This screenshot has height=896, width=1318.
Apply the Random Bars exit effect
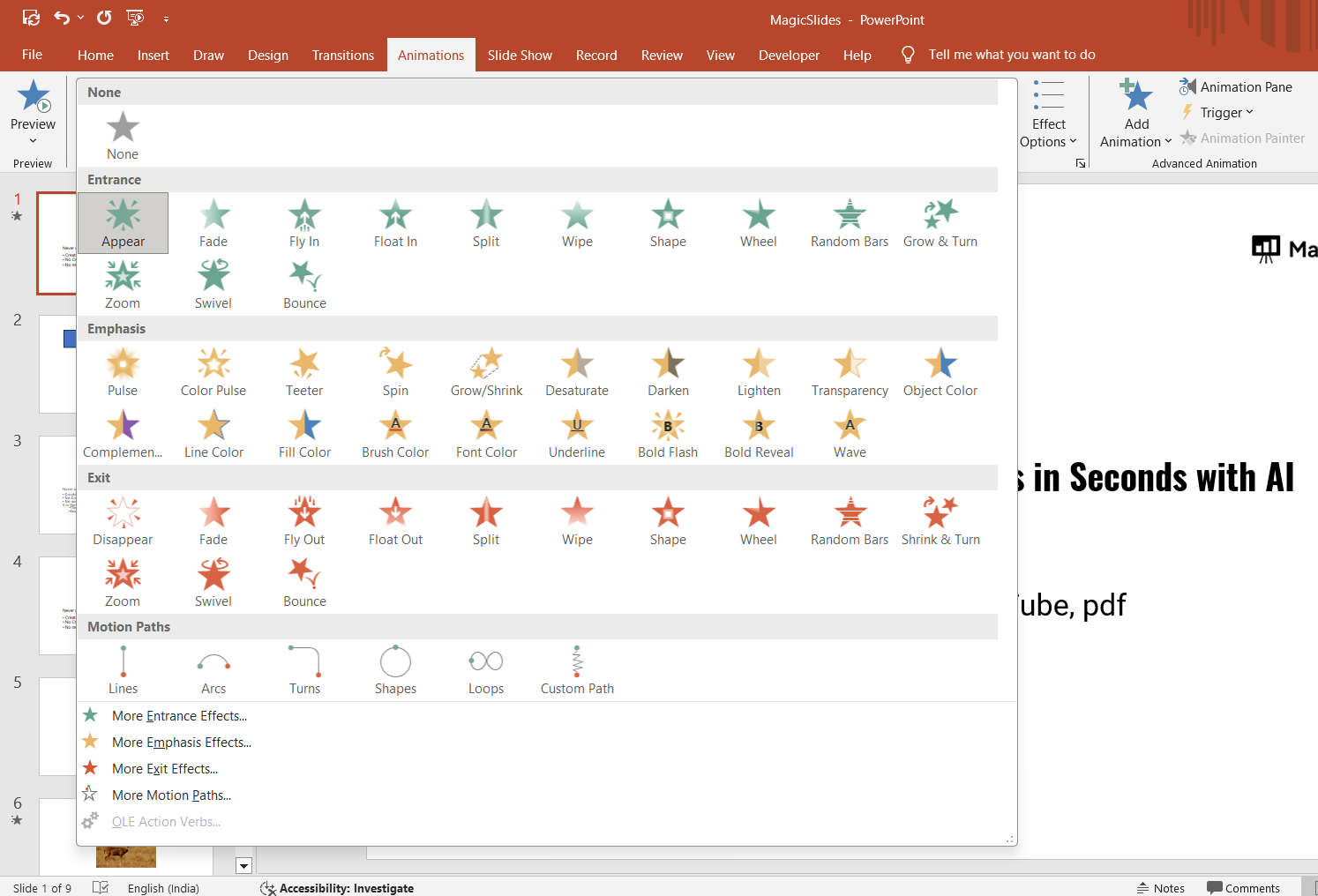(850, 521)
